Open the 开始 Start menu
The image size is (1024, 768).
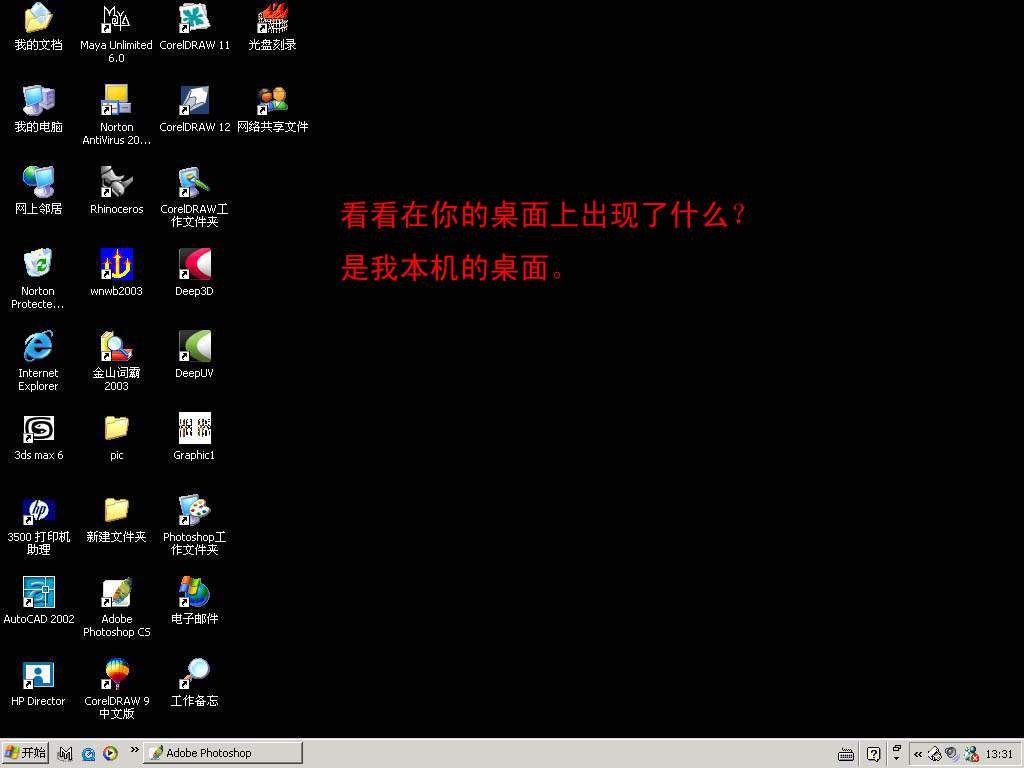[25, 753]
